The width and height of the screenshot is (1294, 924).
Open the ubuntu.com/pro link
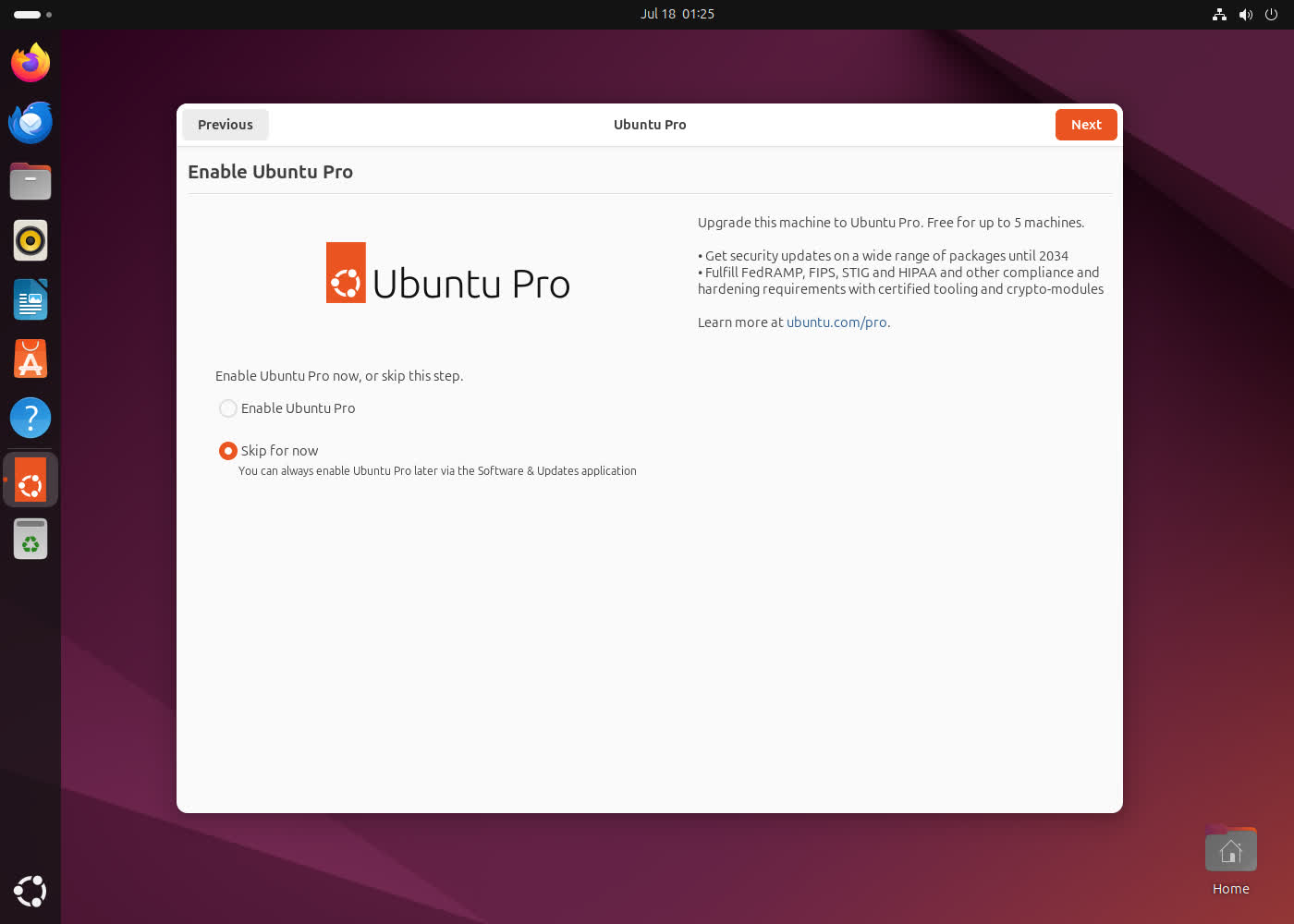click(x=836, y=322)
